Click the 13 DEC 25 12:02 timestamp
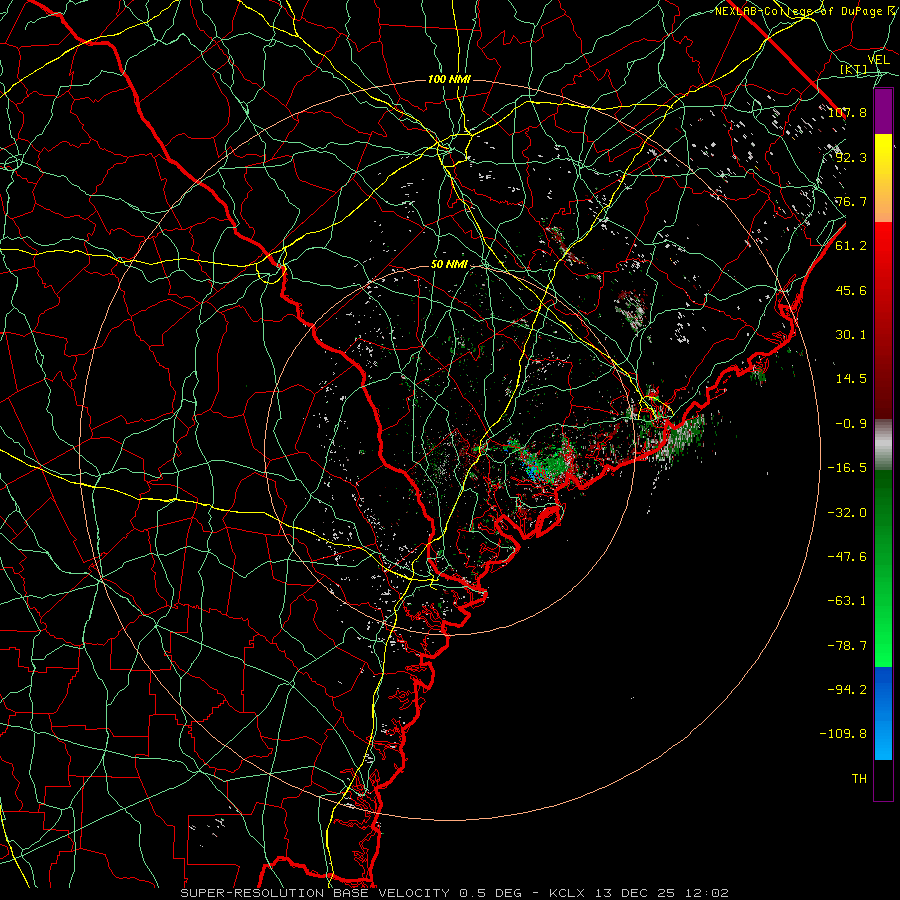The image size is (900, 900). tap(662, 893)
